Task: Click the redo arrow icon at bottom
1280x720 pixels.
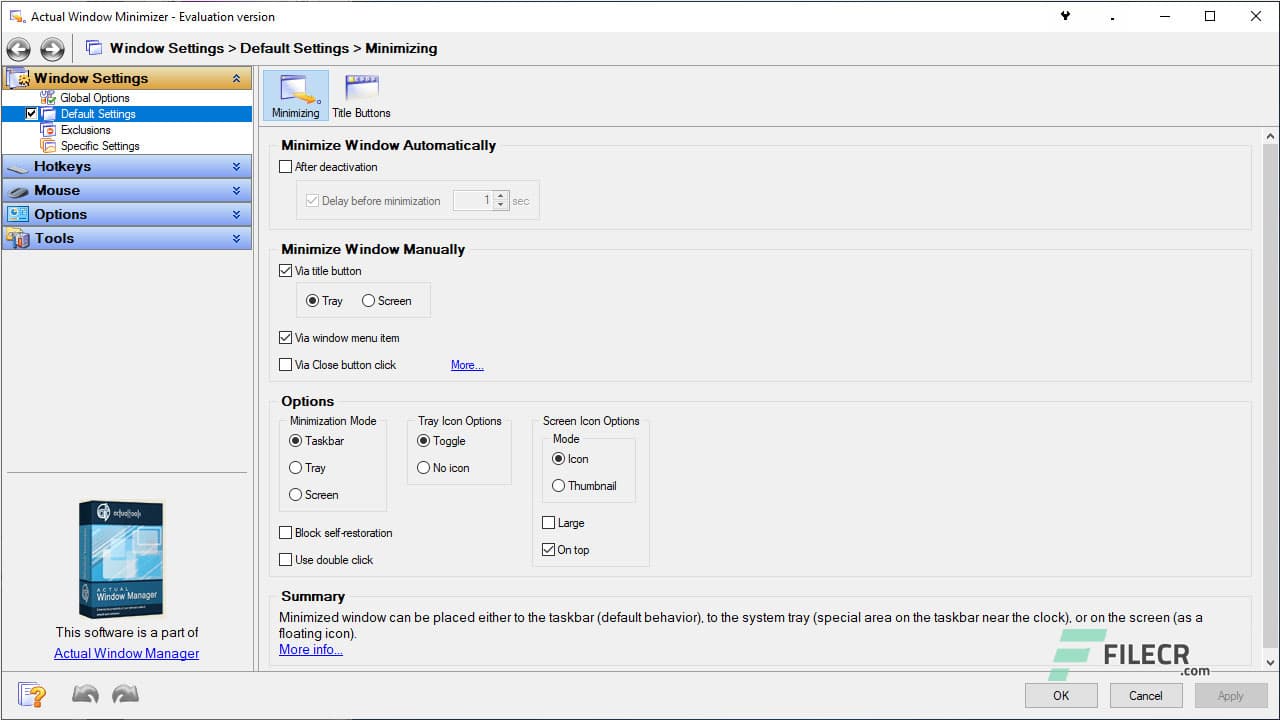Action: coord(125,693)
